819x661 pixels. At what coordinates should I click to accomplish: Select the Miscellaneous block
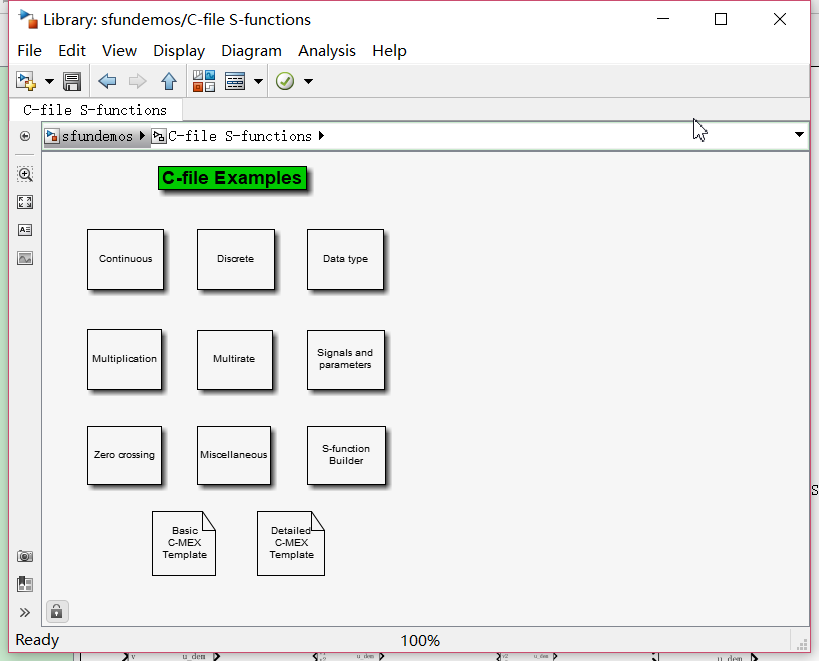point(233,455)
